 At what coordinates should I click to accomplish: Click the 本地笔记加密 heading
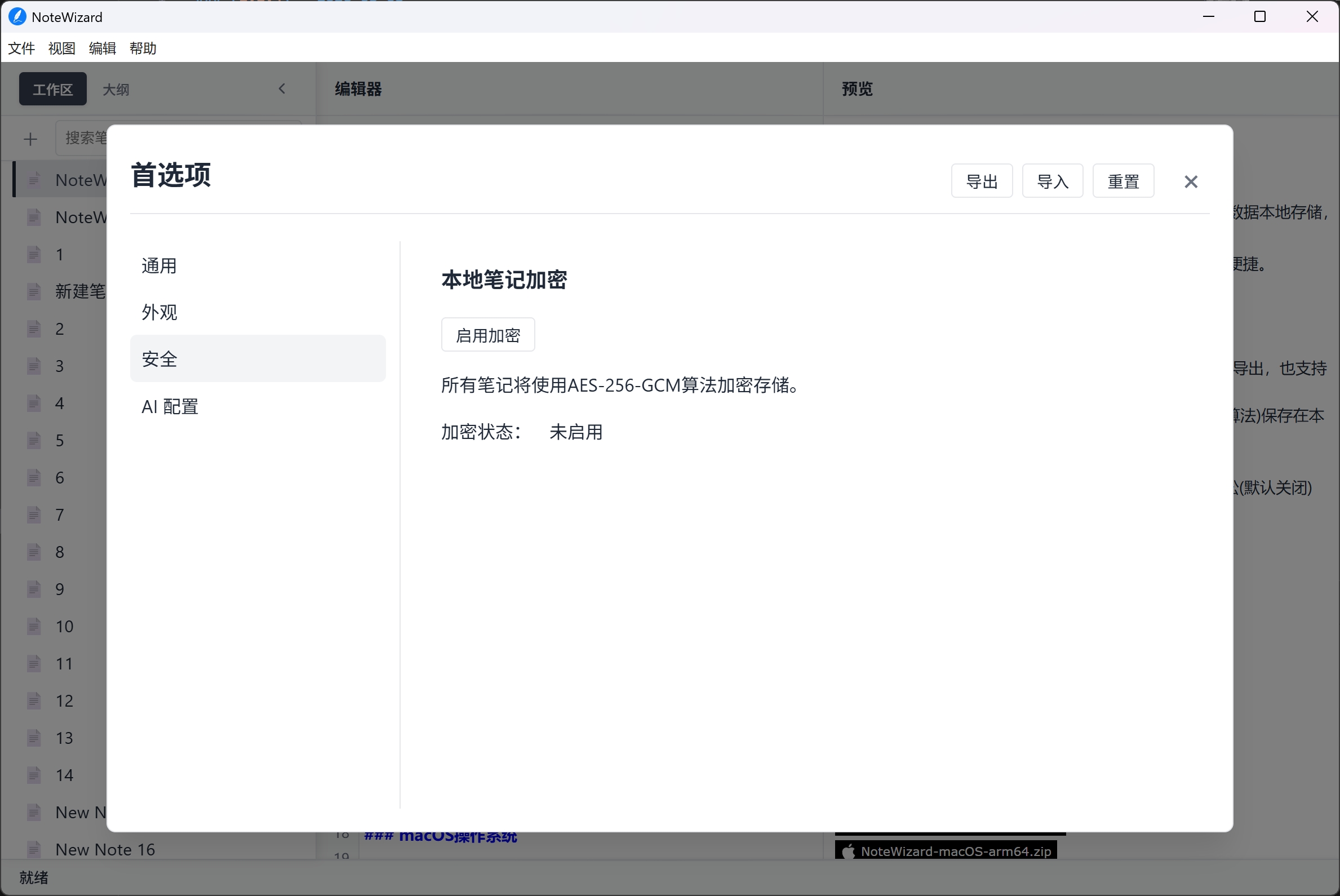point(504,280)
